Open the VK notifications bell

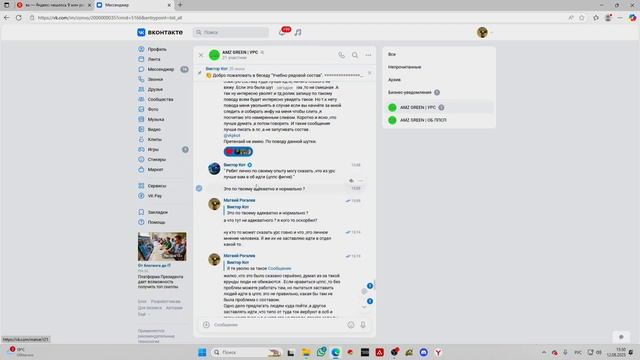pos(282,32)
